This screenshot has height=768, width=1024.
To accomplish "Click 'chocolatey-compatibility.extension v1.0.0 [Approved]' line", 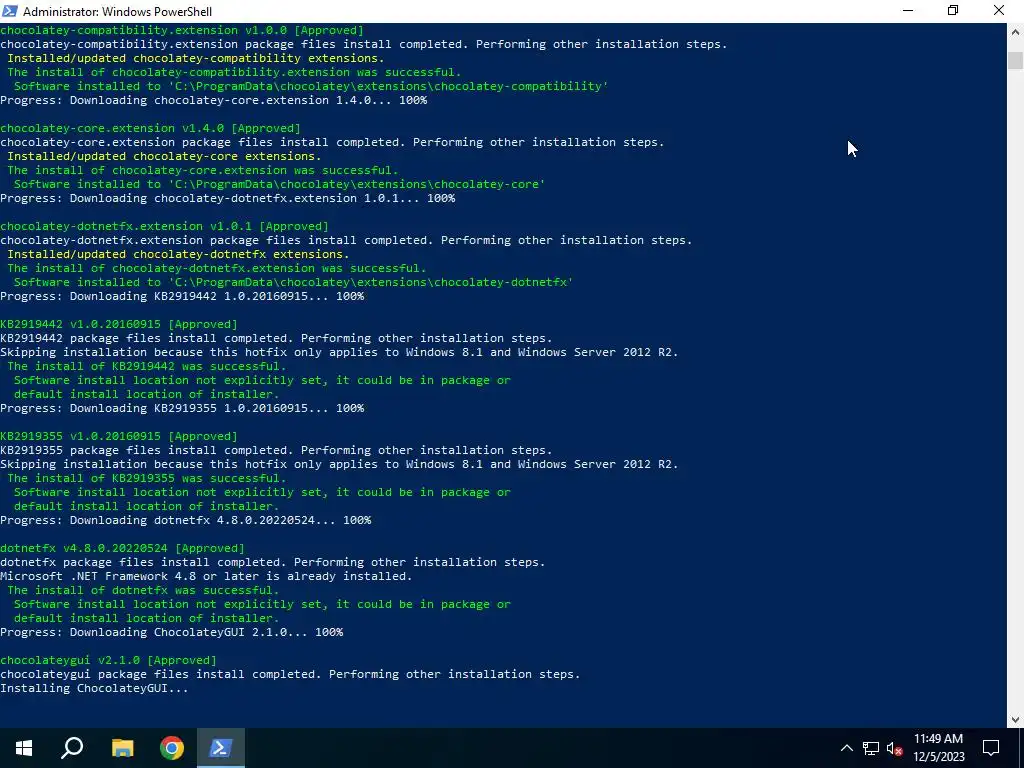I will [182, 30].
